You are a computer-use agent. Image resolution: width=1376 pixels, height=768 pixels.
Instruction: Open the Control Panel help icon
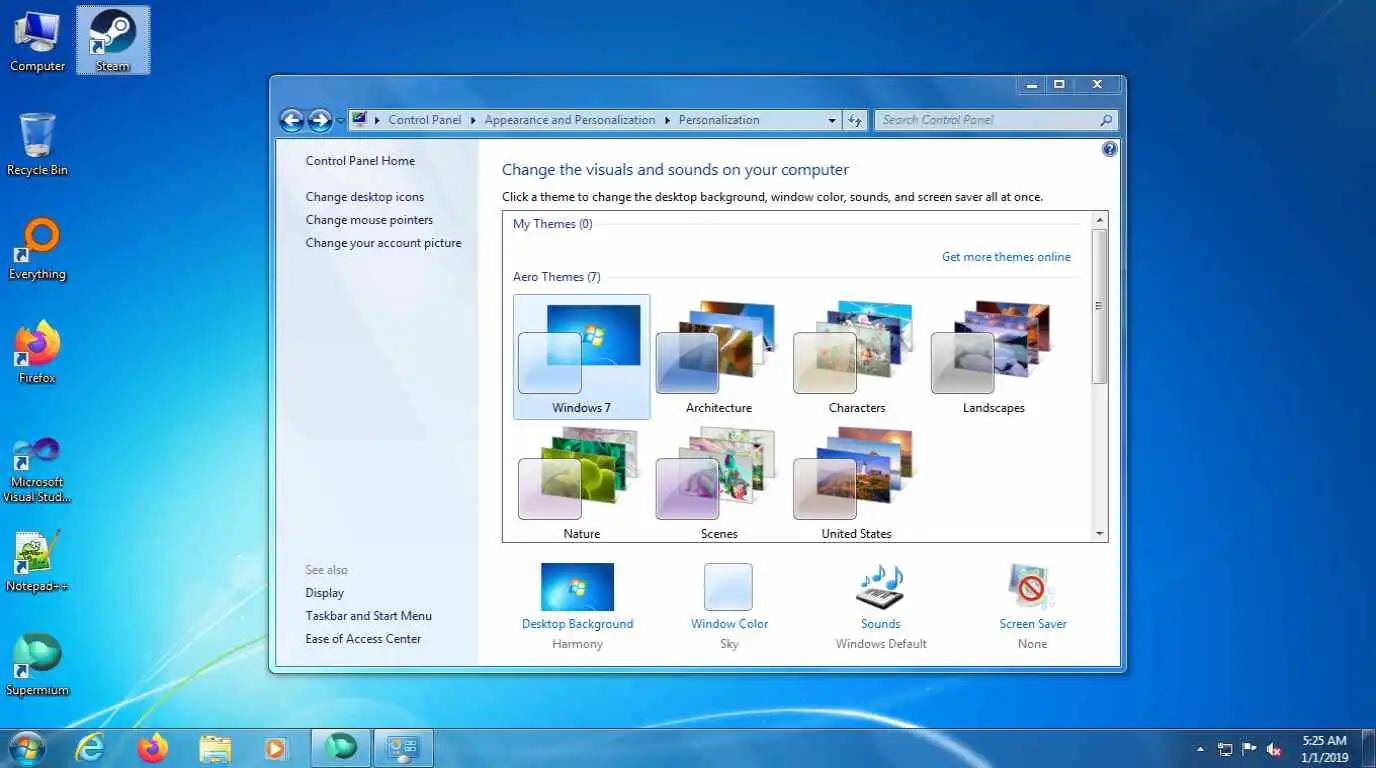(1109, 149)
